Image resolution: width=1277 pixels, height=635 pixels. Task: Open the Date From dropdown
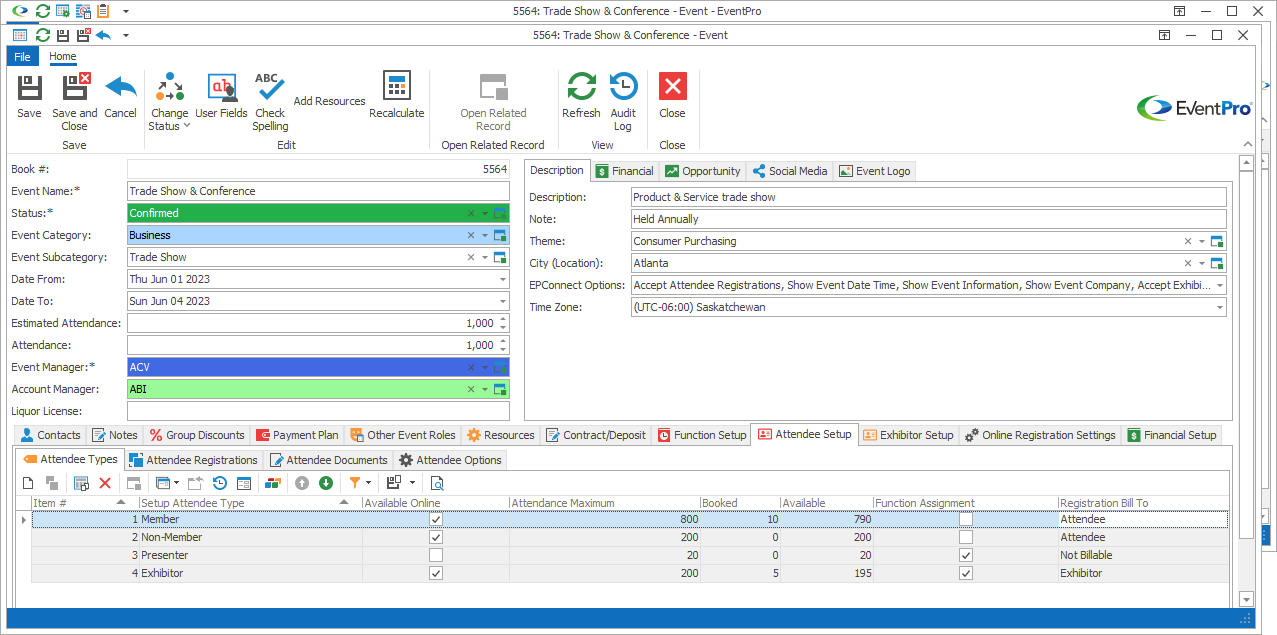pos(503,279)
